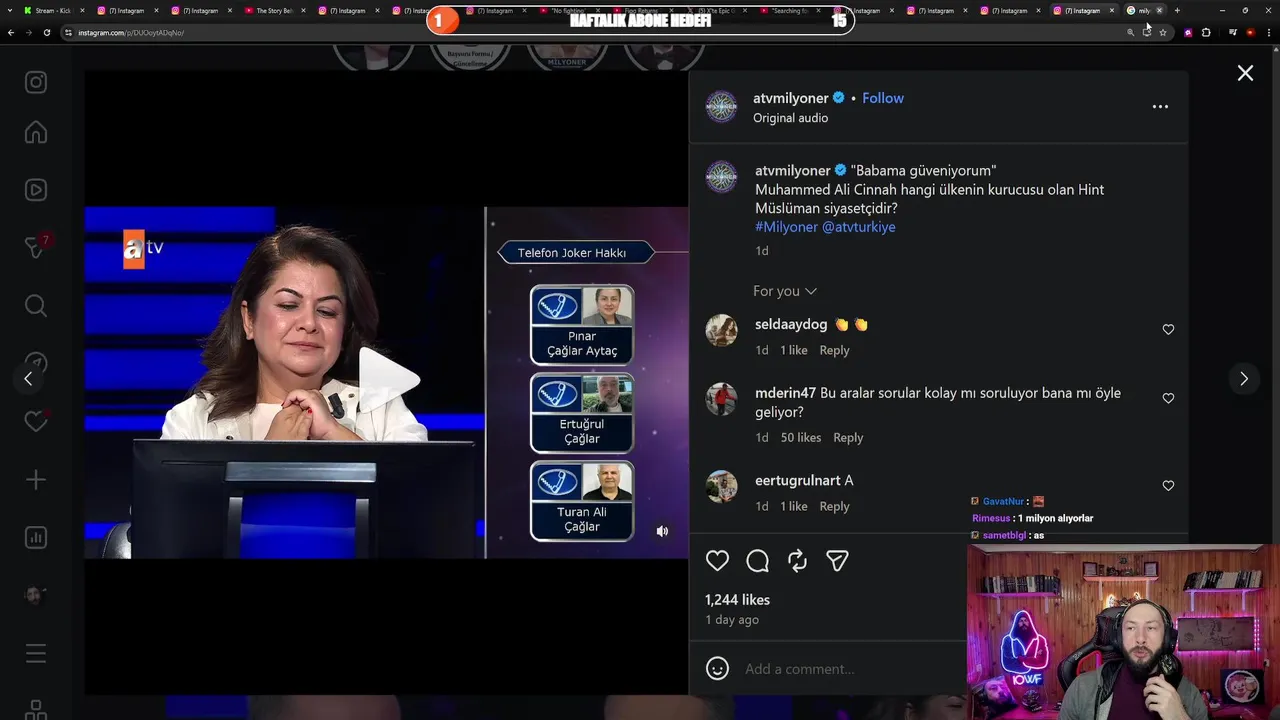This screenshot has height=720, width=1280.
Task: Open Search in Instagram sidebar
Action: point(36,306)
